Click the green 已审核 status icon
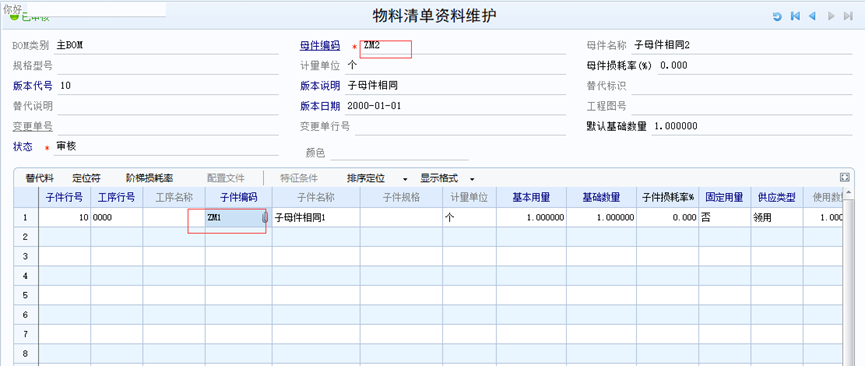Image resolution: width=865 pixels, height=366 pixels. (x=14, y=17)
